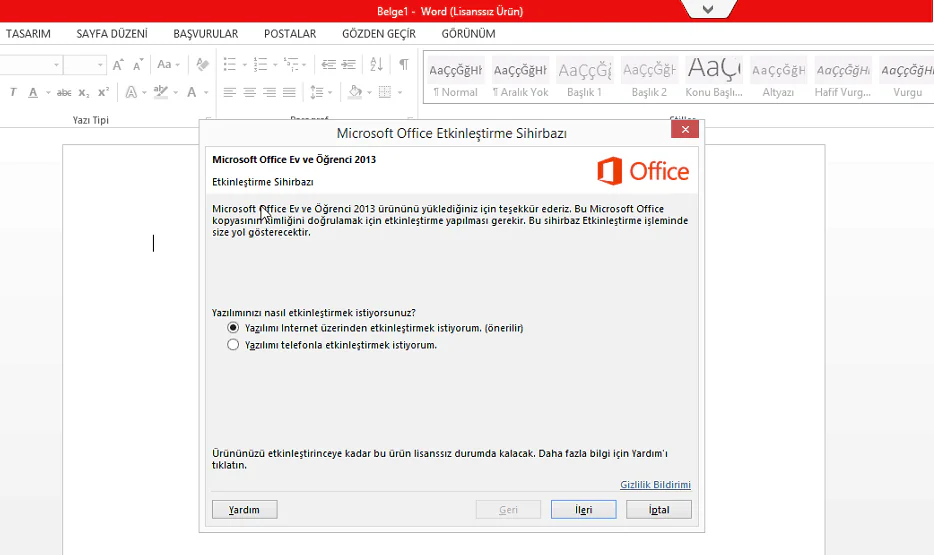This screenshot has height=555, width=934.
Task: Click the disabled Geri button
Action: [508, 510]
